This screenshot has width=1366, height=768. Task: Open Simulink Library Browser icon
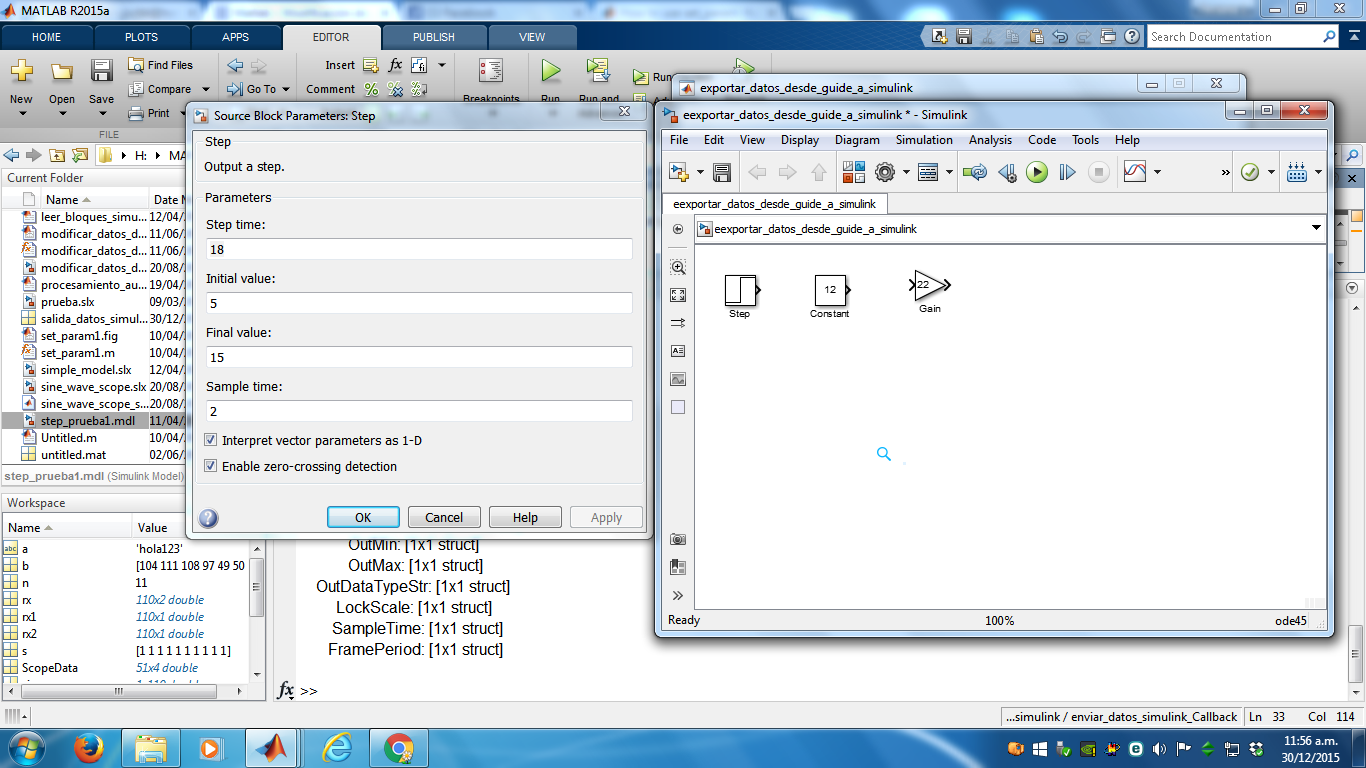click(853, 172)
